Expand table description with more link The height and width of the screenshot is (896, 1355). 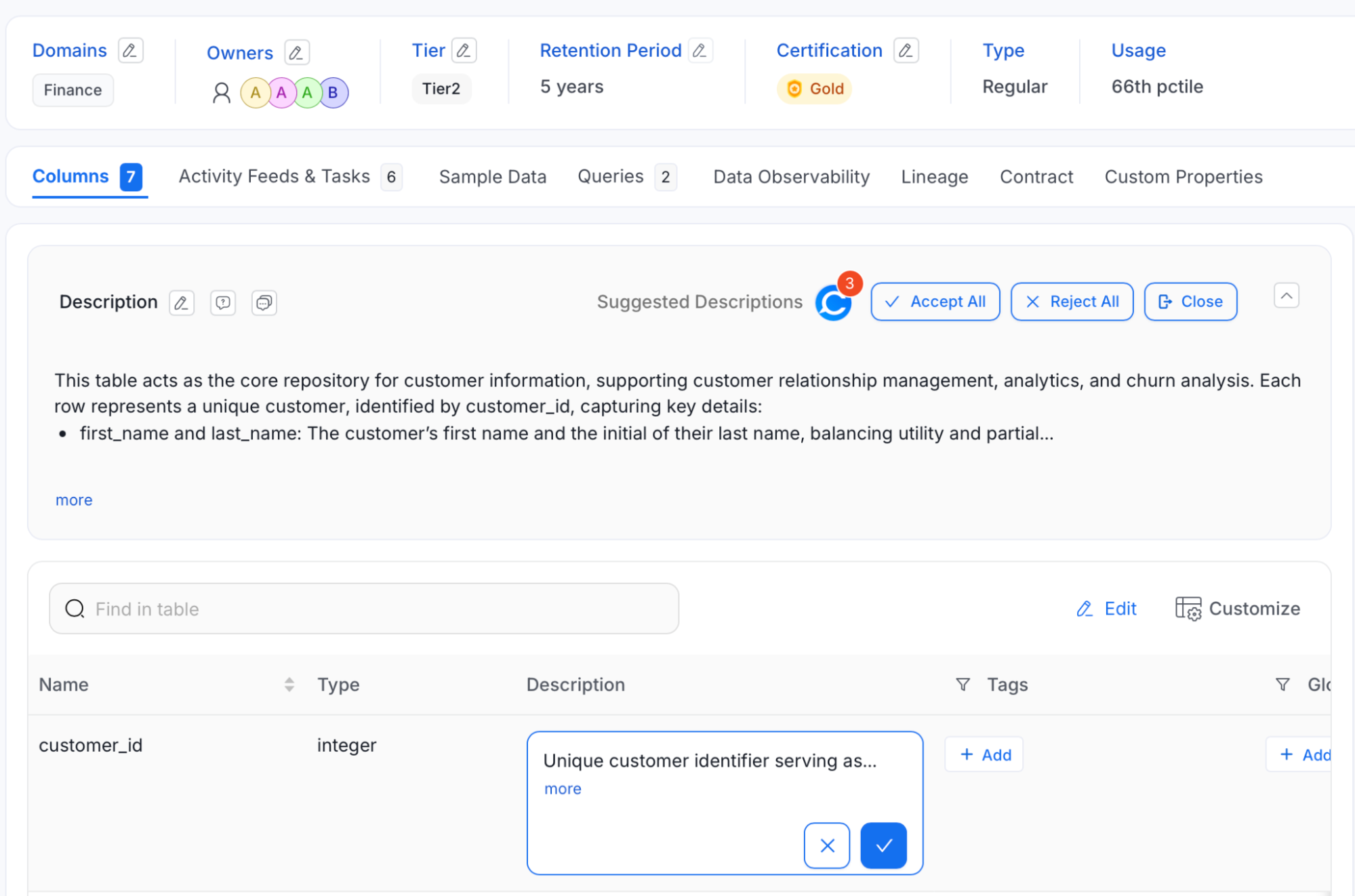pos(74,500)
